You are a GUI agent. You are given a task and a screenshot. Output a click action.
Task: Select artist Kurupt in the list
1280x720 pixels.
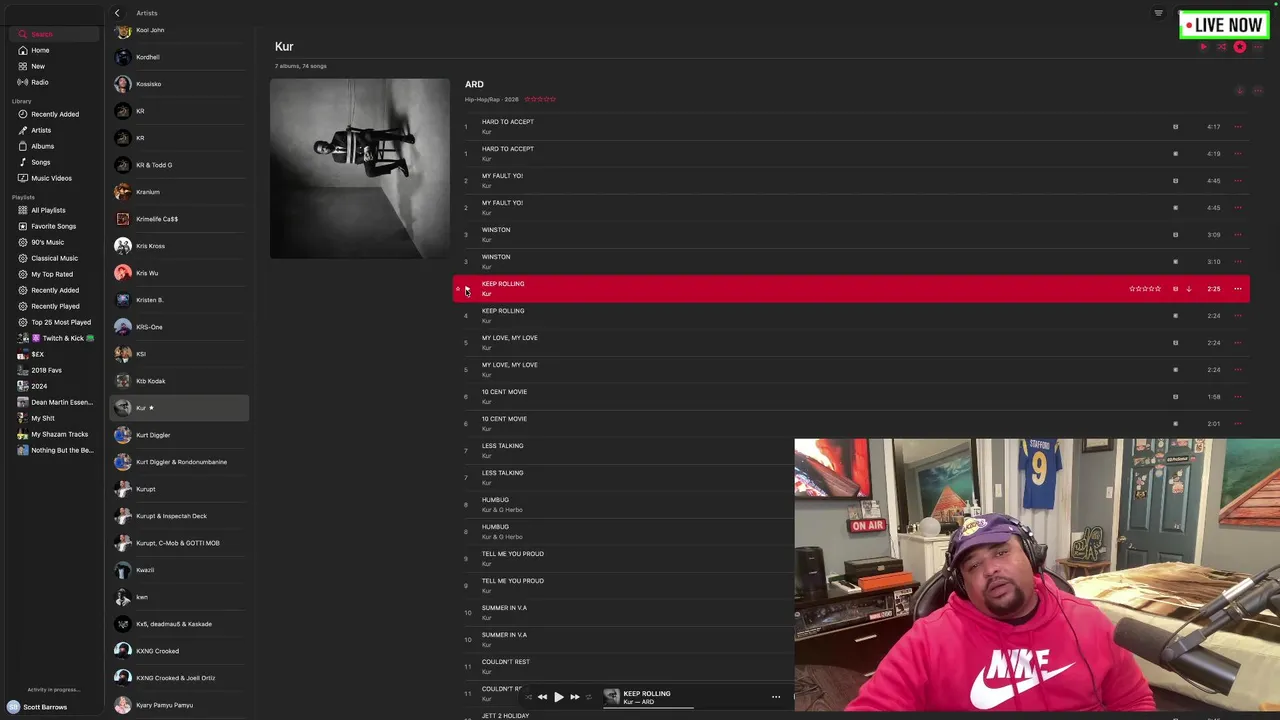pyautogui.click(x=180, y=489)
